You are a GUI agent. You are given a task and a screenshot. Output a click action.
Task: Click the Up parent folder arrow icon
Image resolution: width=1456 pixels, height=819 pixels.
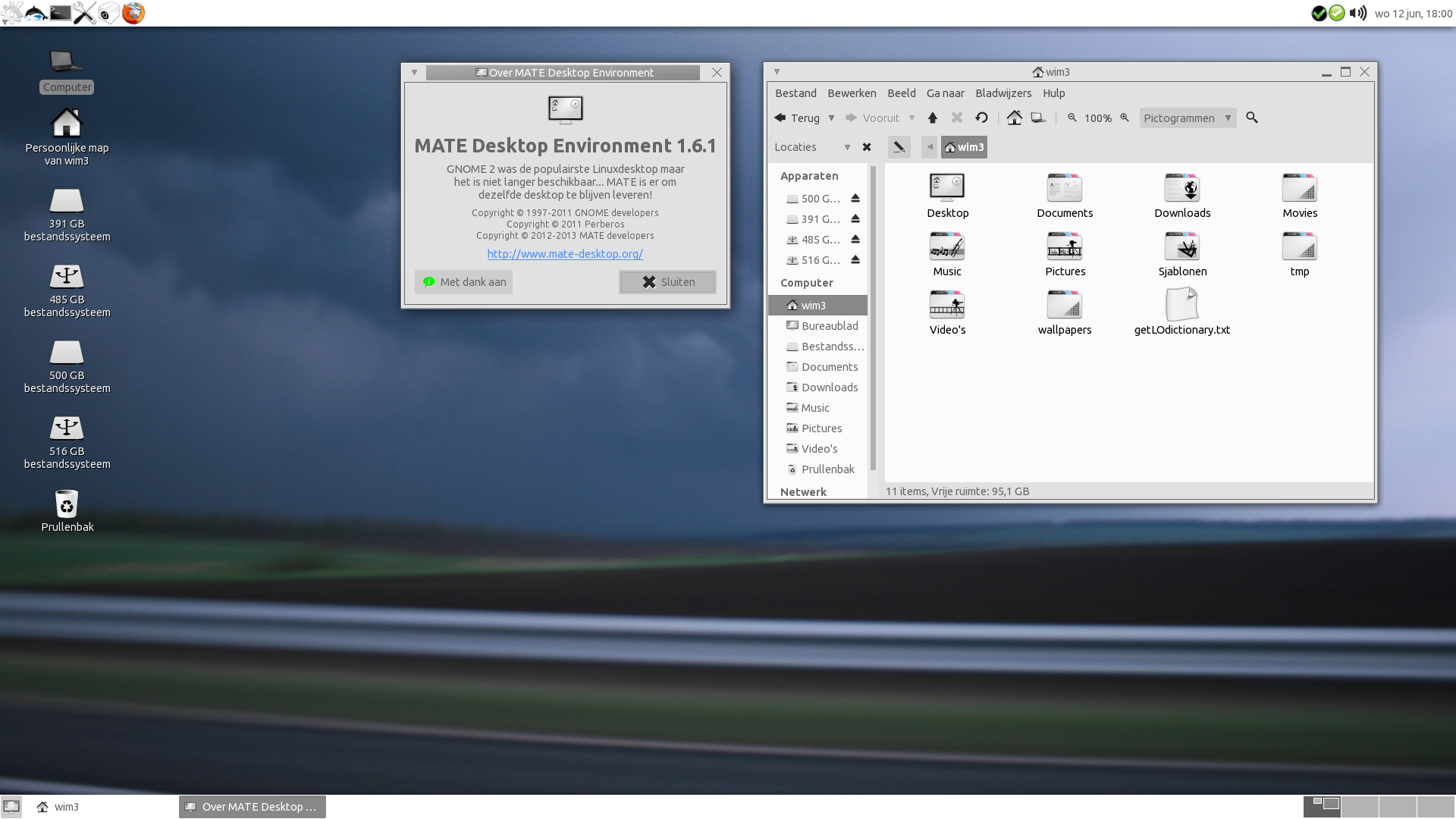(x=933, y=118)
